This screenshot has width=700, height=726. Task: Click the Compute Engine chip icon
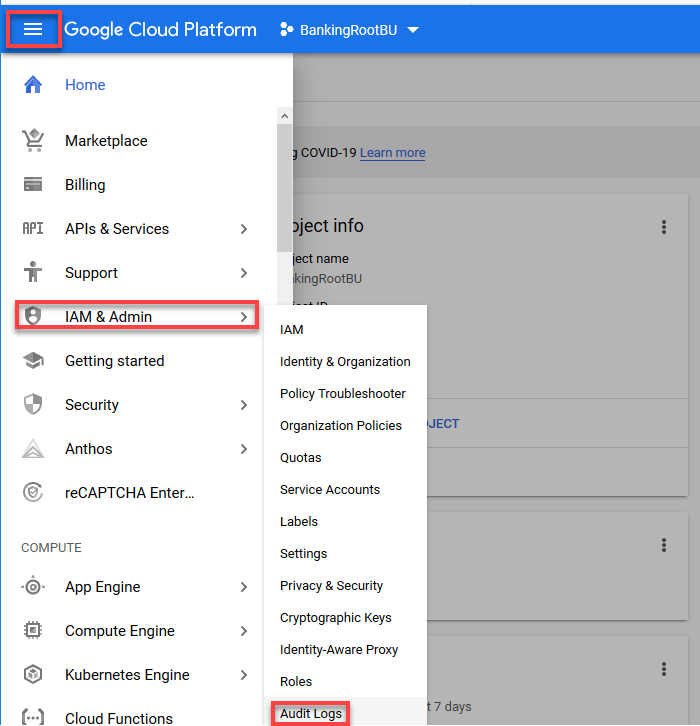[33, 631]
